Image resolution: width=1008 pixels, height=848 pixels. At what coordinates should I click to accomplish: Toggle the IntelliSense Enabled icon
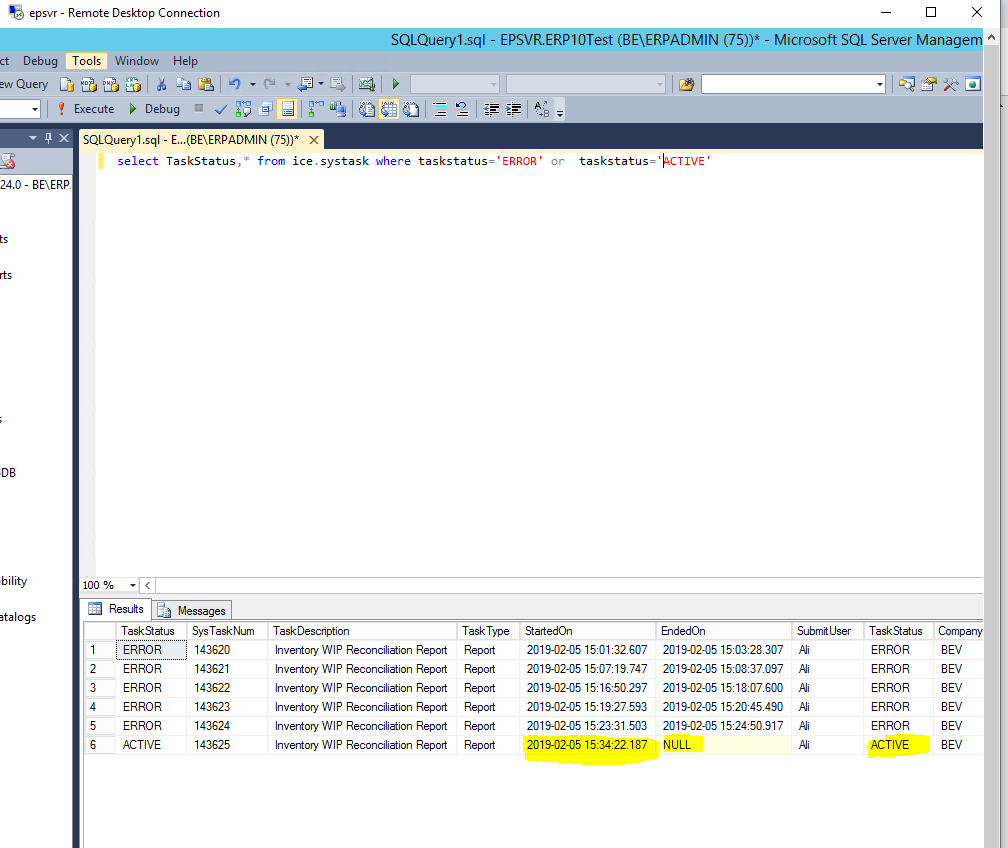click(x=288, y=109)
